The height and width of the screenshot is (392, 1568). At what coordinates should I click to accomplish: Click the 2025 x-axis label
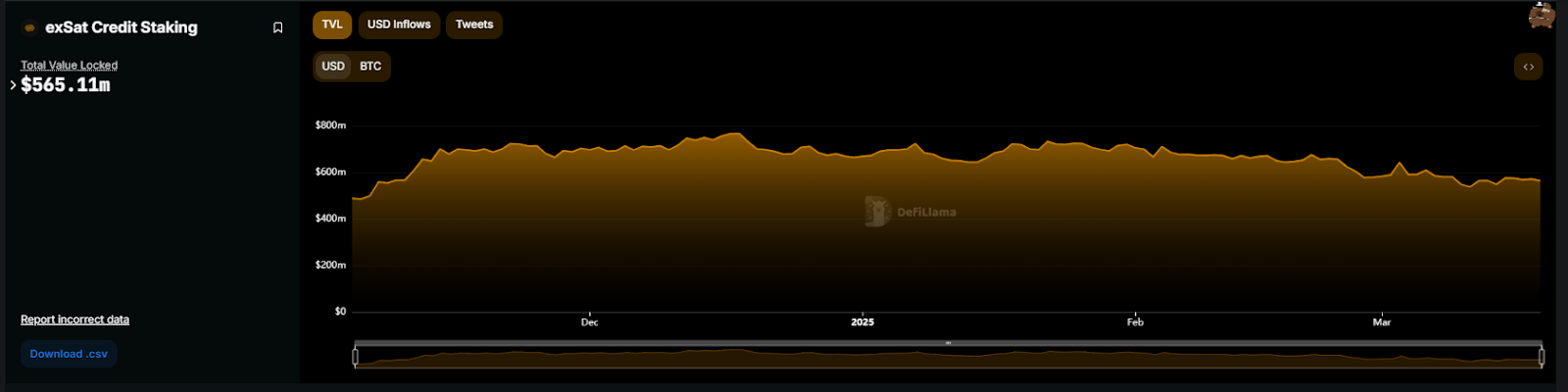862,322
